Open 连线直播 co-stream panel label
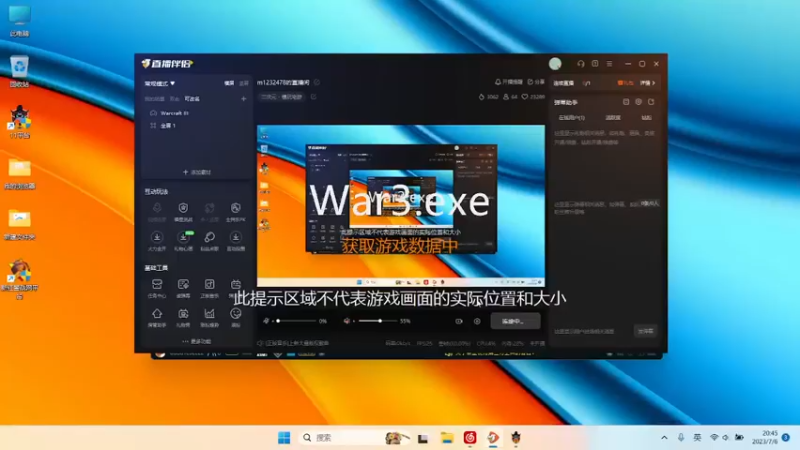Image resolution: width=800 pixels, height=450 pixels. [564, 83]
